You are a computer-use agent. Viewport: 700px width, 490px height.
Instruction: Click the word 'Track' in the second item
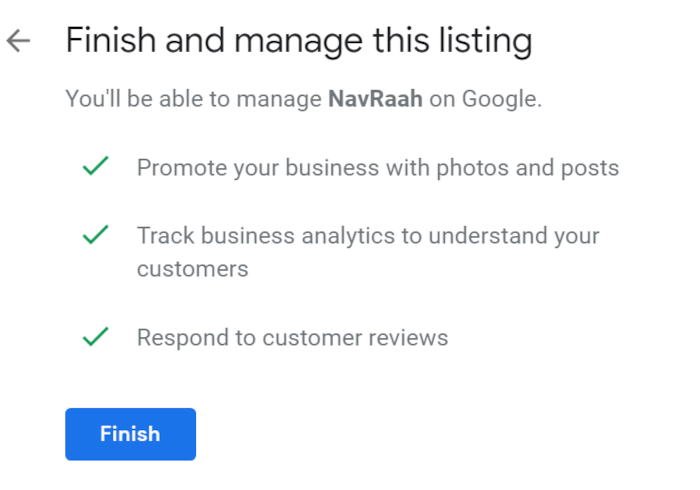(166, 235)
